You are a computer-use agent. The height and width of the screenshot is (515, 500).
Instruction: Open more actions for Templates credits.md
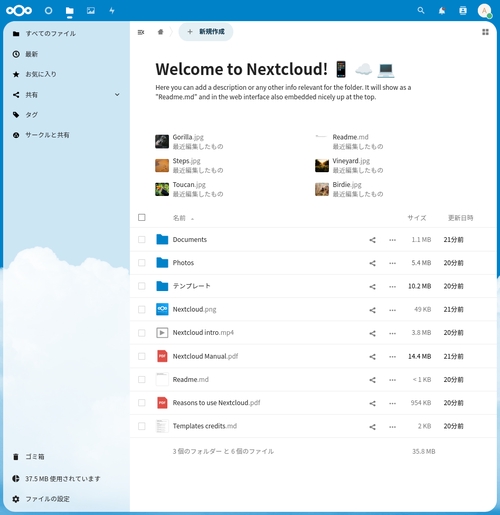click(392, 427)
